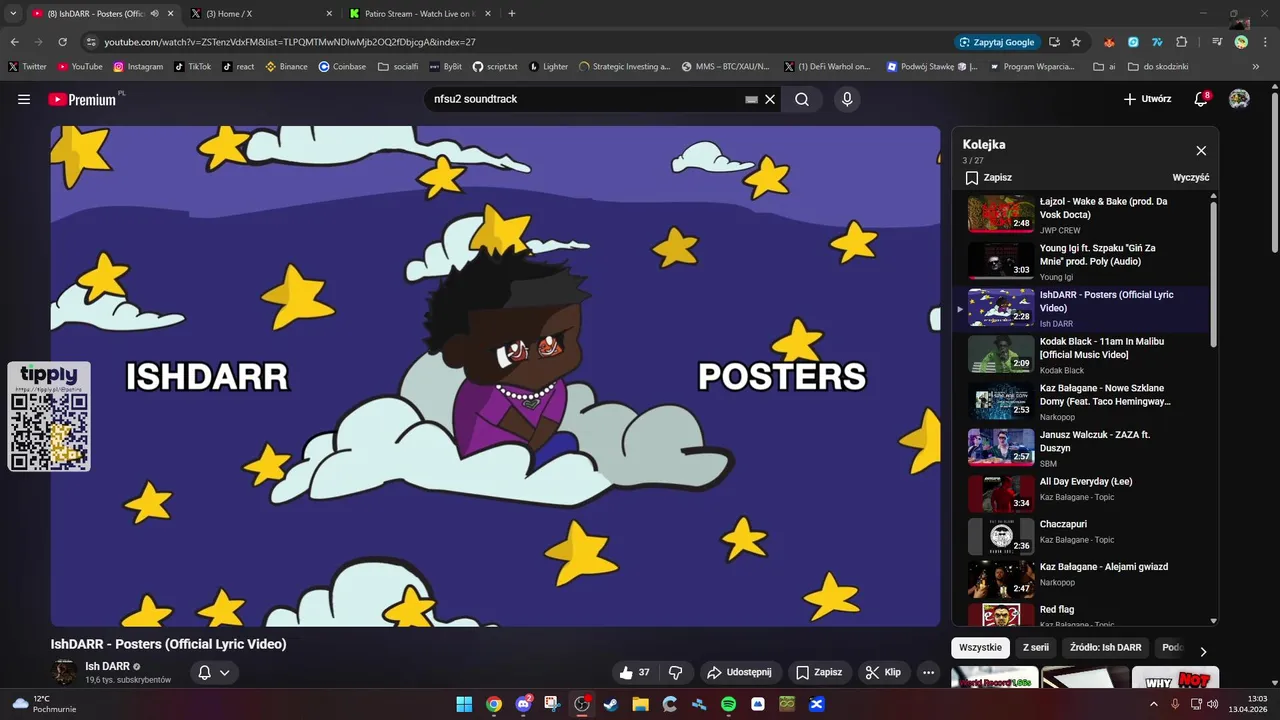Open Chrome media controls icon

1217,42
